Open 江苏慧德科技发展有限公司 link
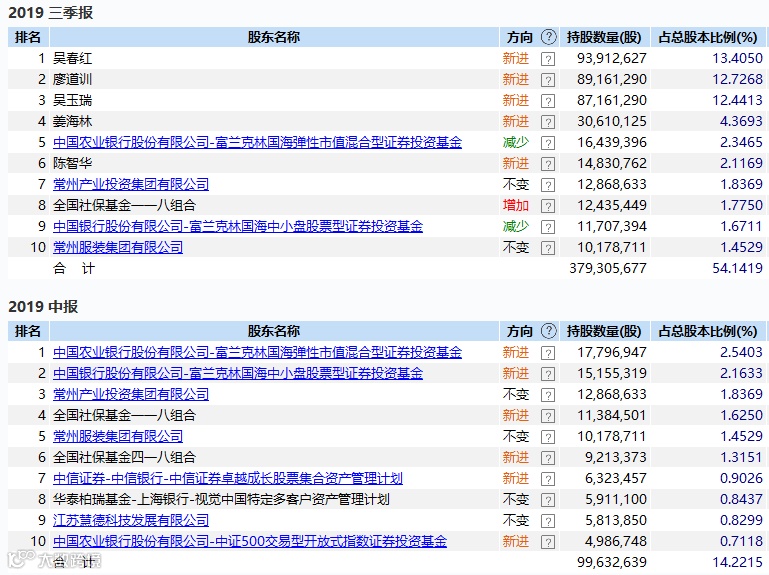The width and height of the screenshot is (769, 575). click(131, 520)
